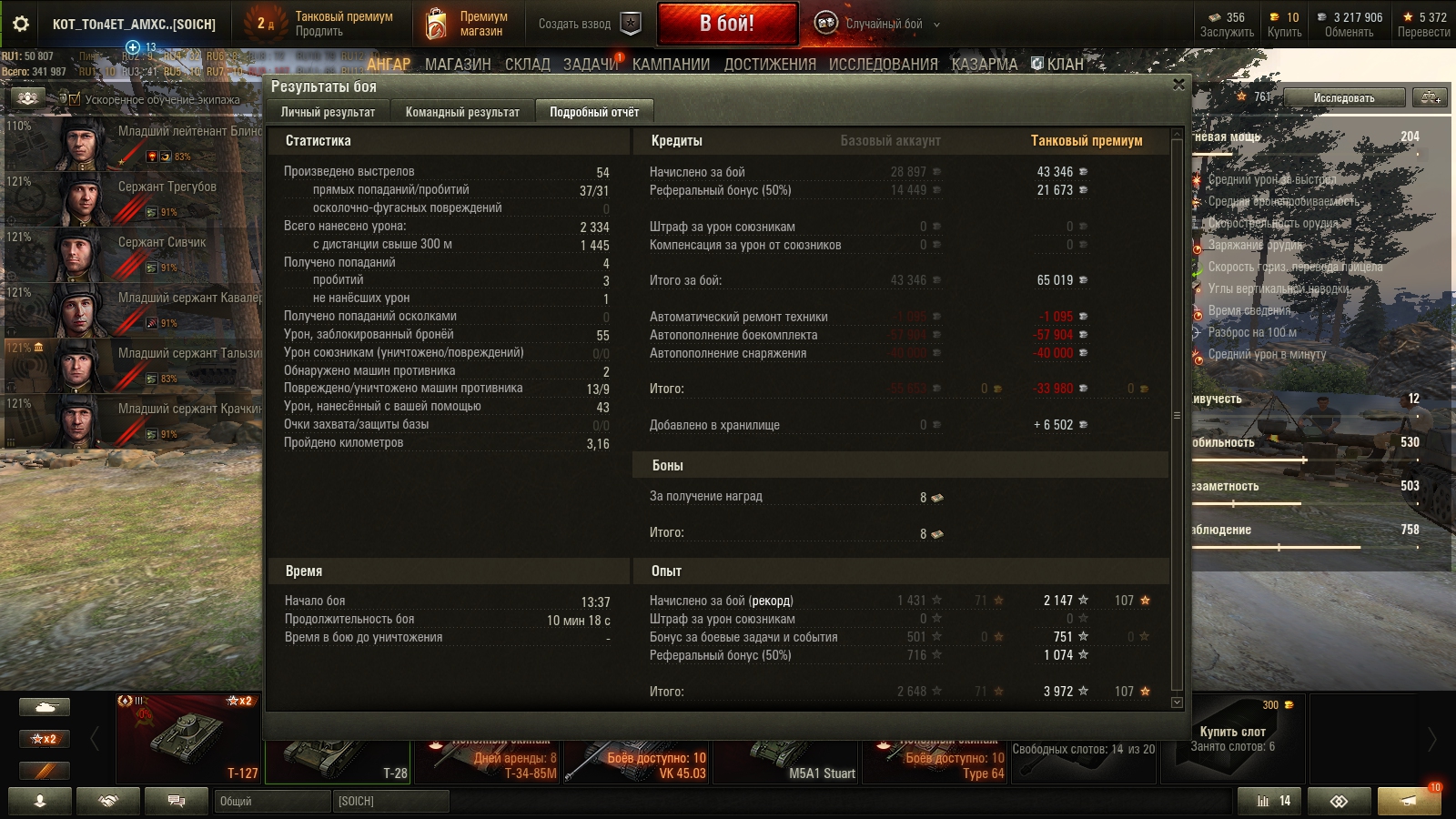Click the Исследовать research button
This screenshot has height=819, width=1456.
tap(1344, 97)
